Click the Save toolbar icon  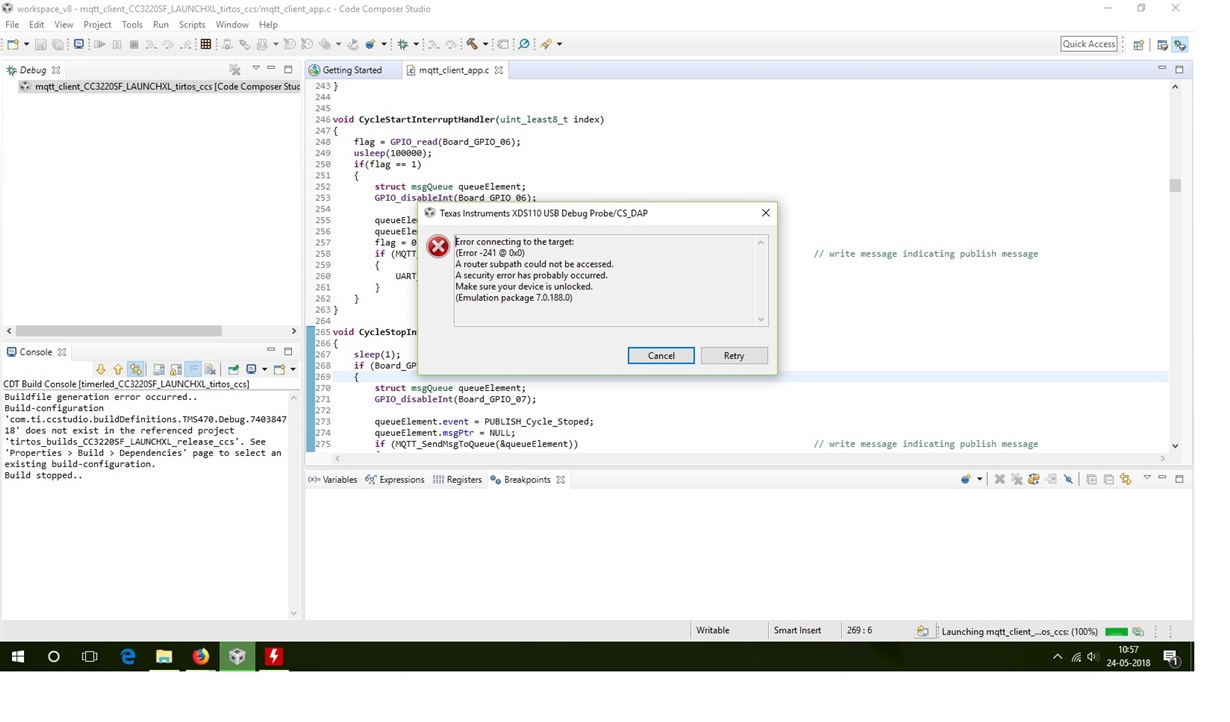(x=40, y=44)
